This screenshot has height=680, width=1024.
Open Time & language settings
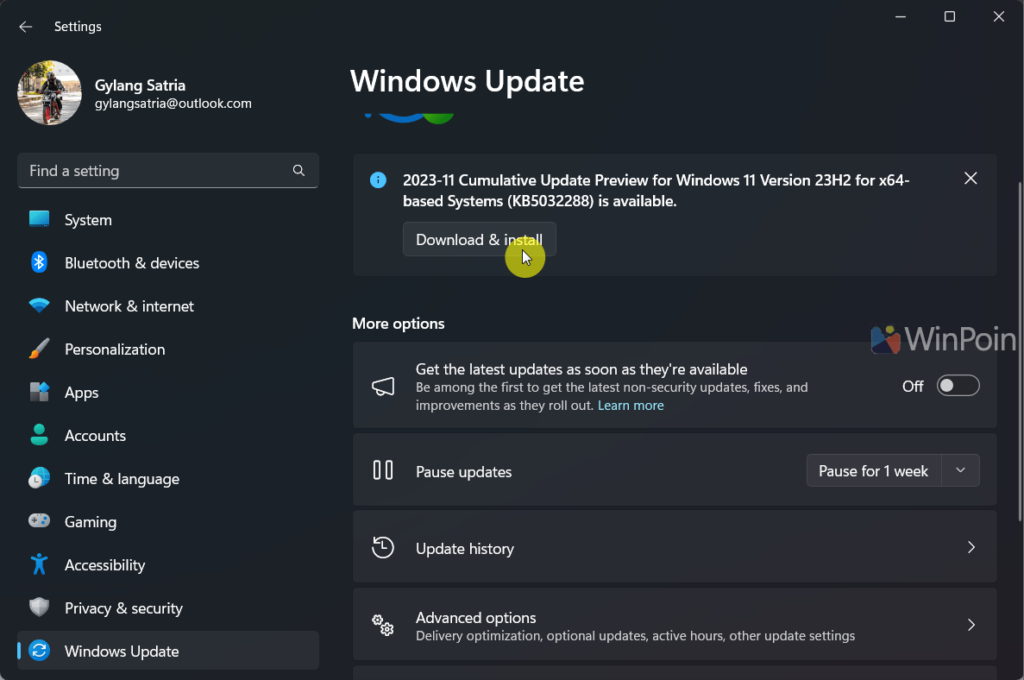121,479
